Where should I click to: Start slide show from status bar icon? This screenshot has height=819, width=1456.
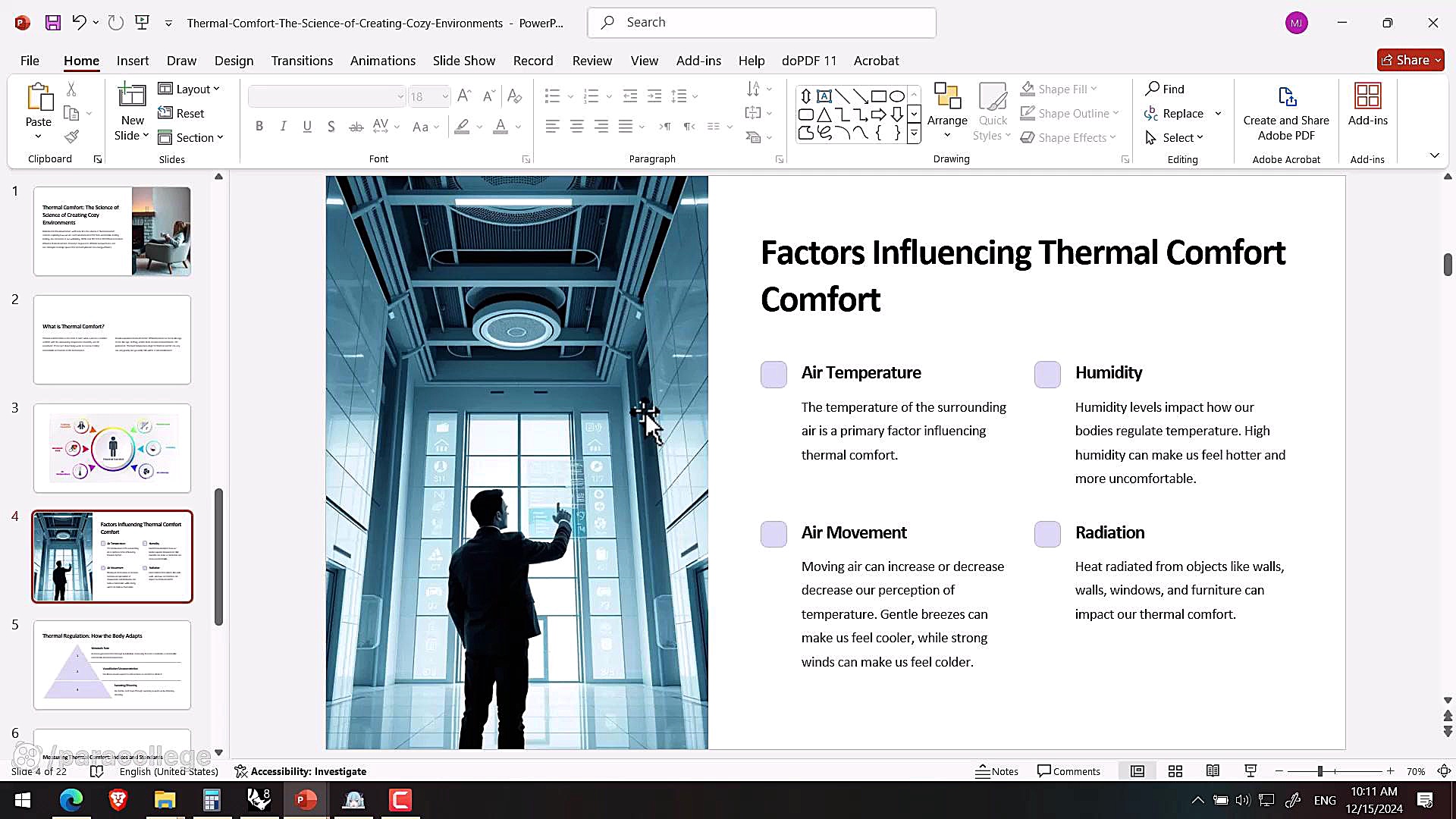(x=1250, y=771)
